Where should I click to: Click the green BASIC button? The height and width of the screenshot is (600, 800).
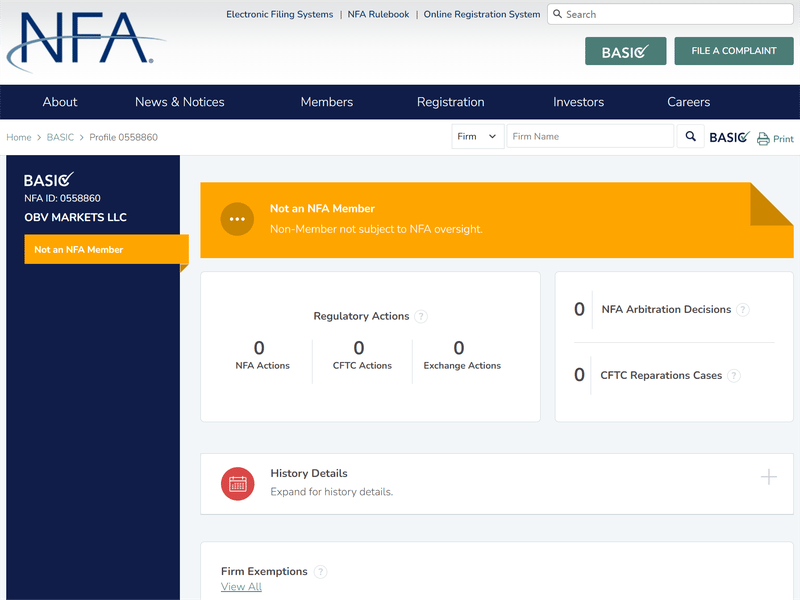[x=626, y=51]
